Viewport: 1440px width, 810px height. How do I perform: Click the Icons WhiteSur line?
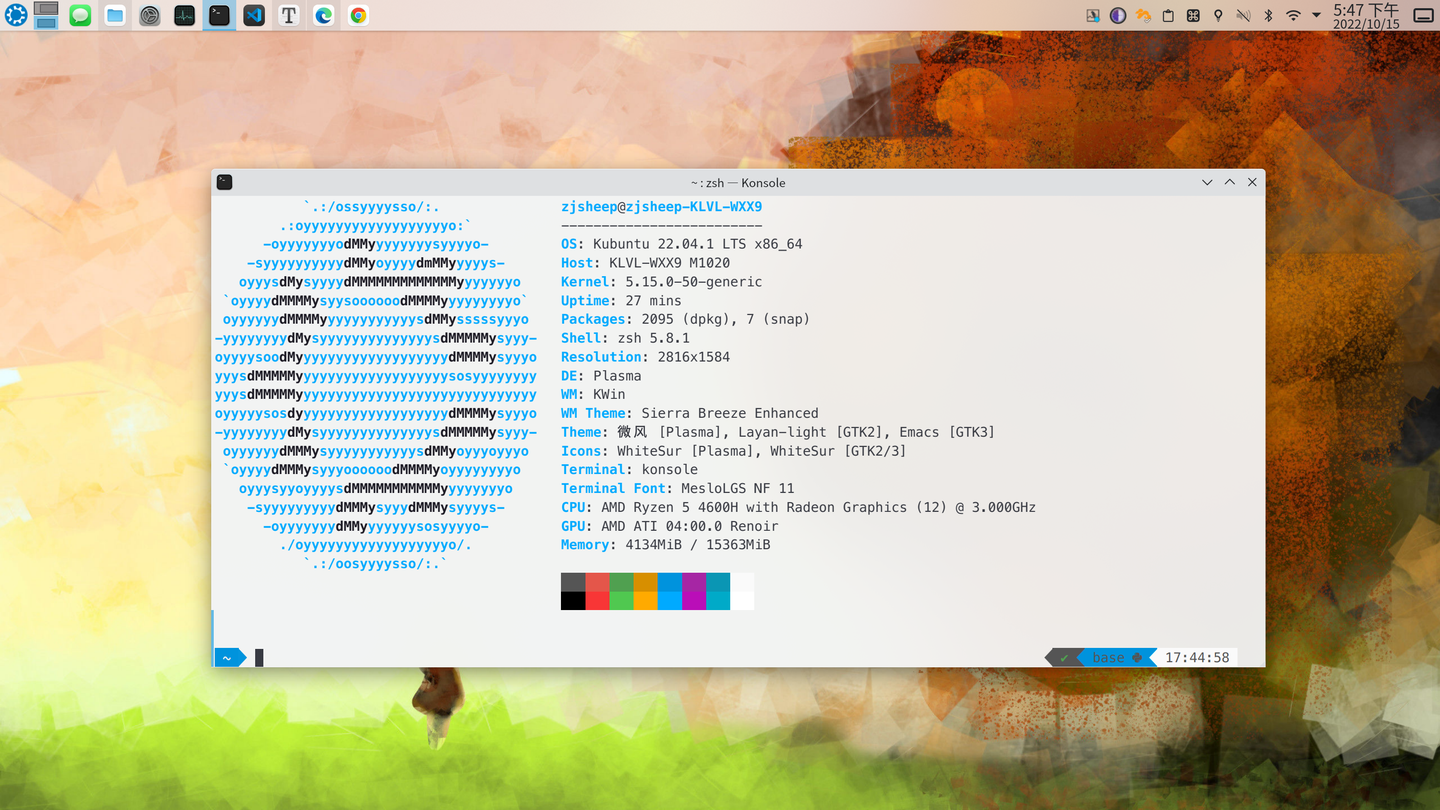point(734,451)
